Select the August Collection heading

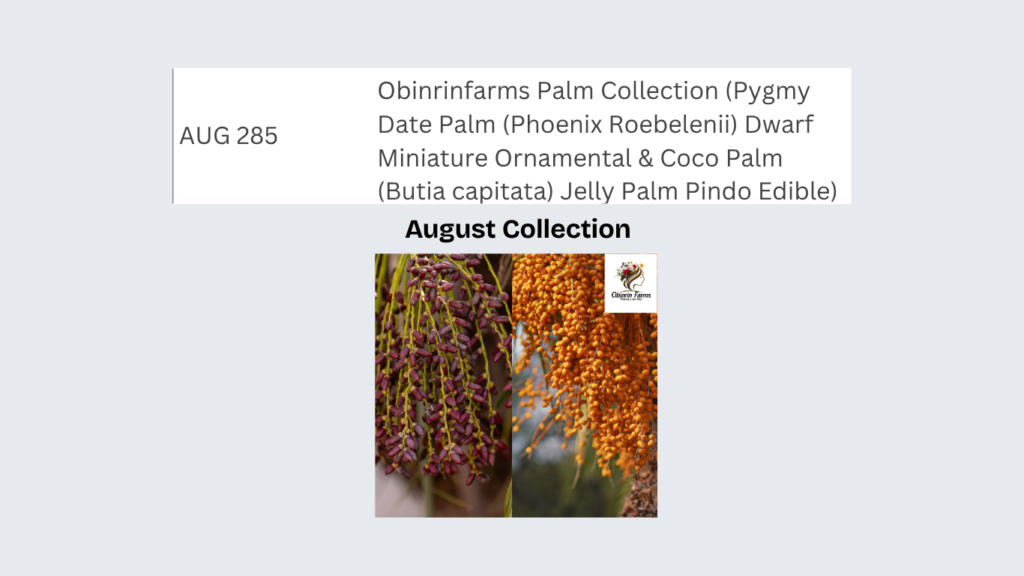pos(518,229)
